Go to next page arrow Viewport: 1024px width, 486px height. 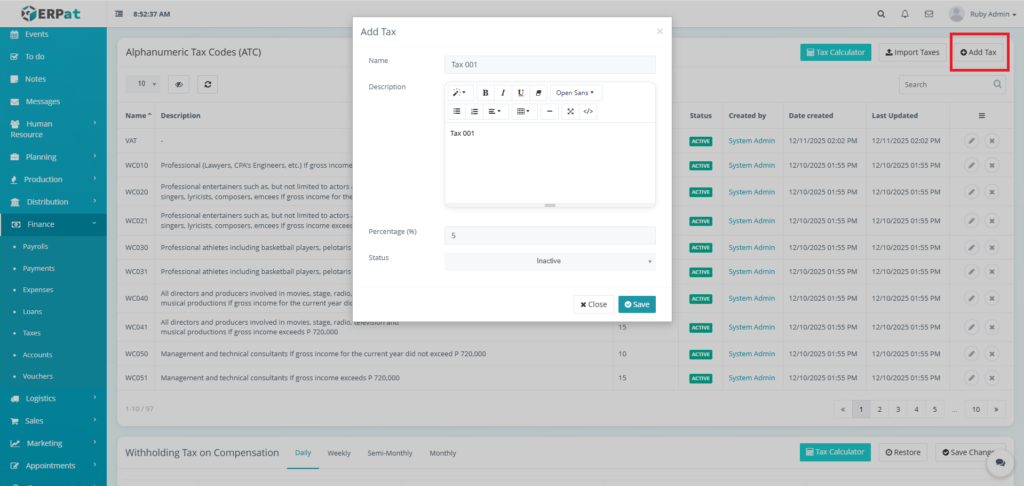996,410
